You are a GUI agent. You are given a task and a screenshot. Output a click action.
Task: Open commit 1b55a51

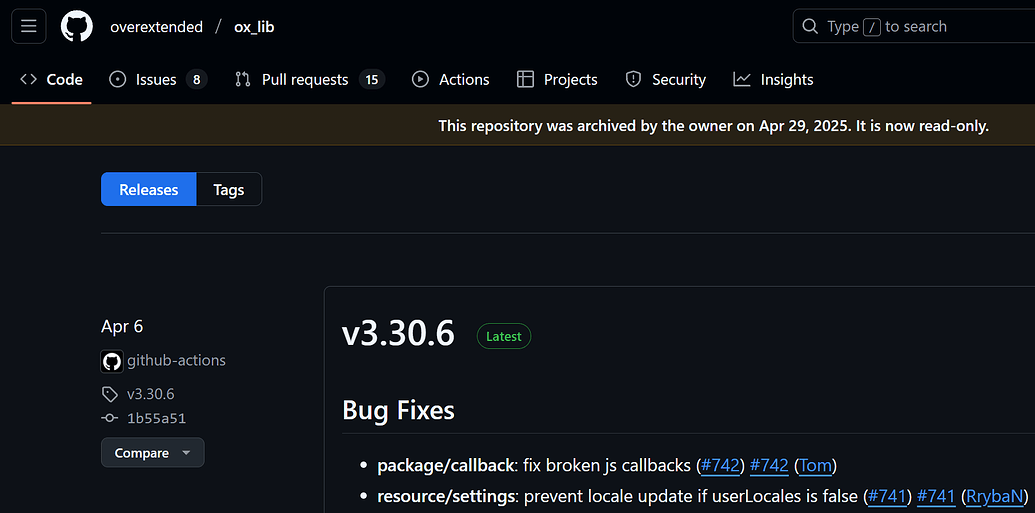156,418
